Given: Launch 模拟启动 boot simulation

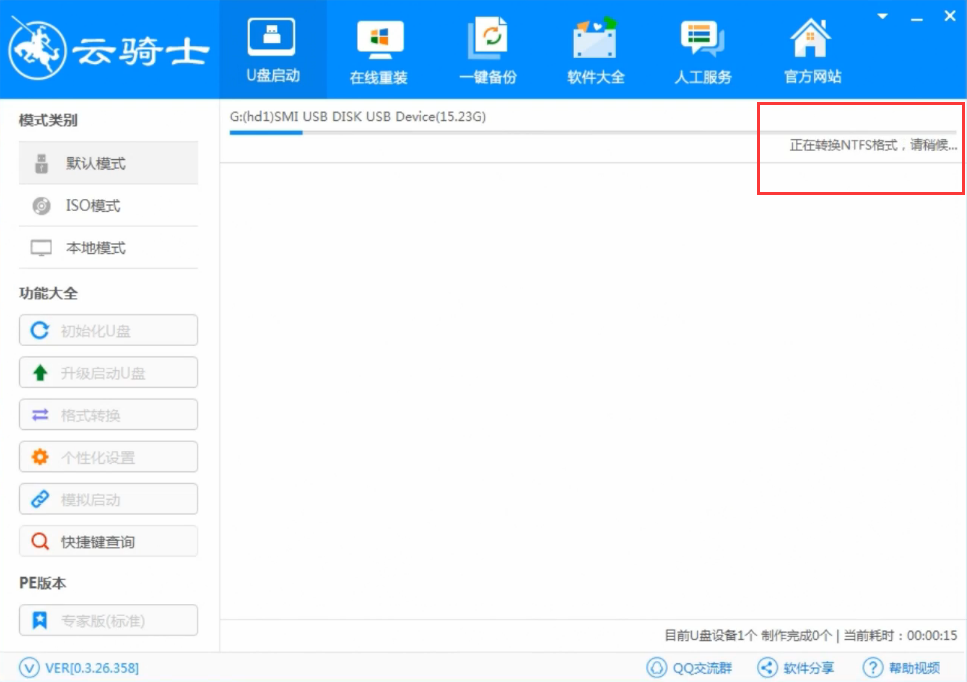Looking at the screenshot, I should (x=108, y=499).
